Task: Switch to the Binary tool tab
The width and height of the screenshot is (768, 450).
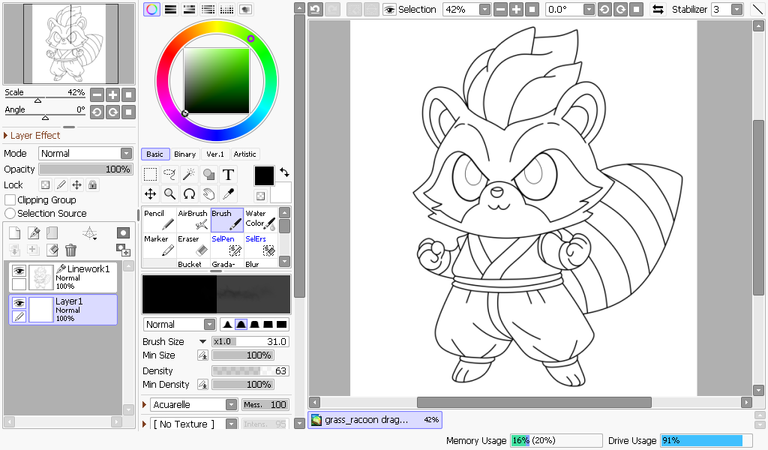Action: coord(185,154)
